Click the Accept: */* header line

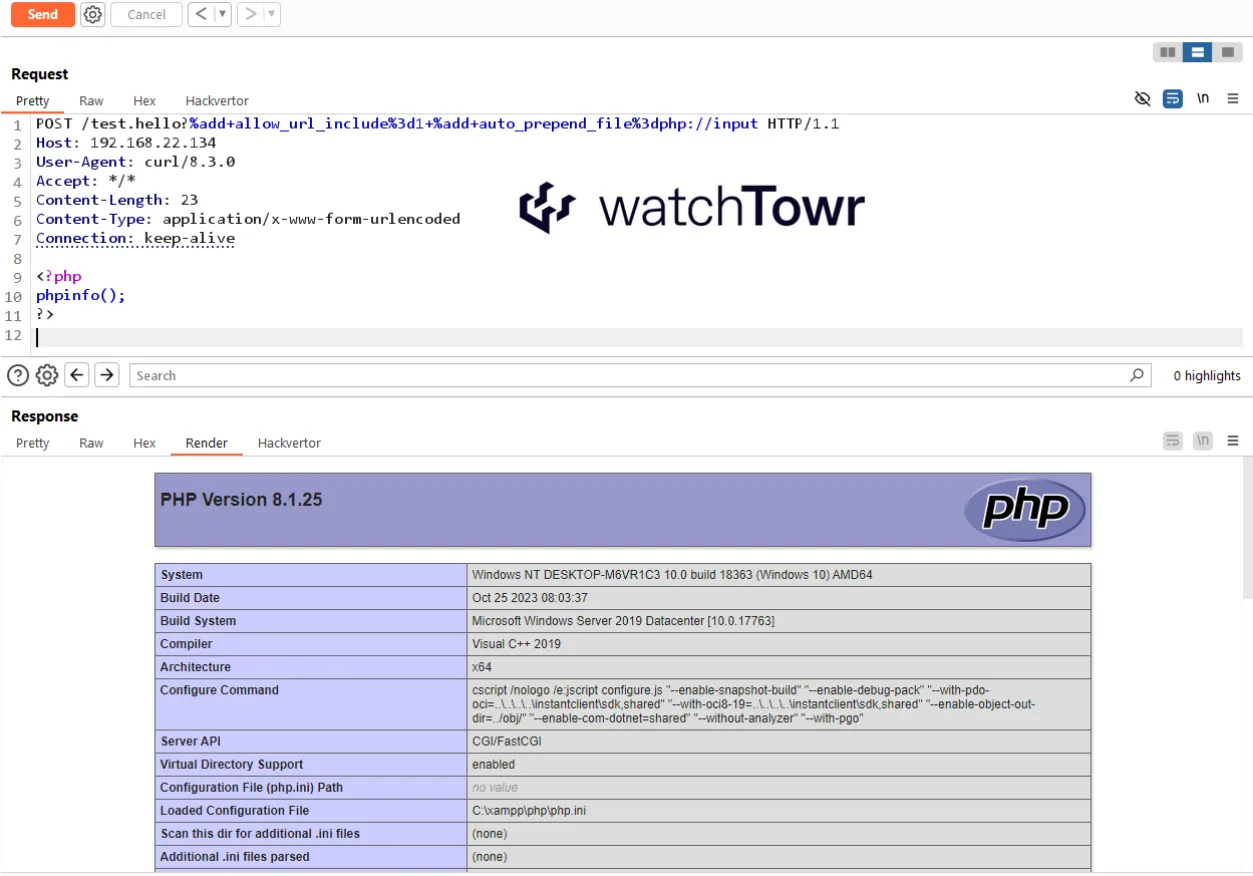pyautogui.click(x=85, y=181)
